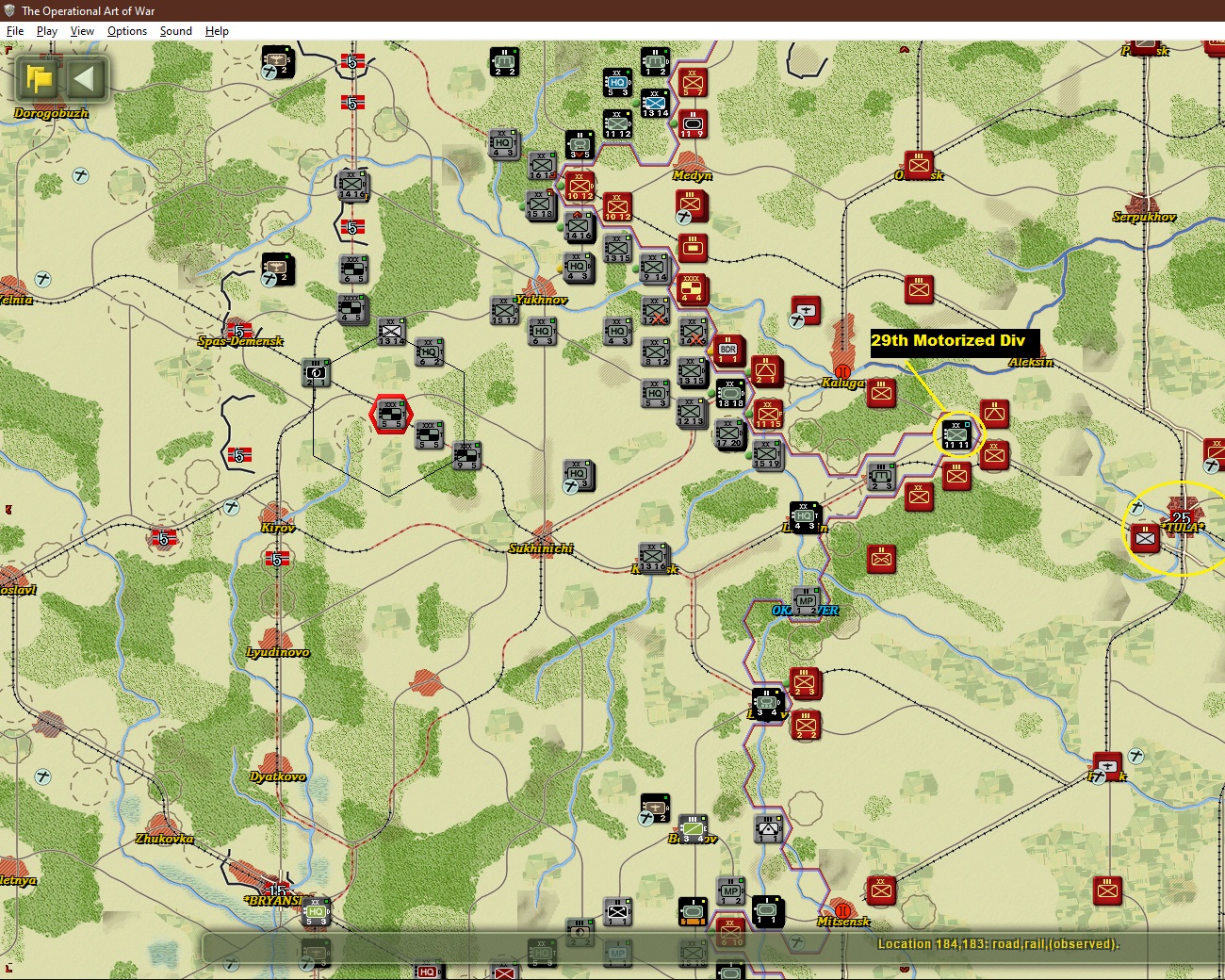This screenshot has height=980, width=1225.
Task: Click the Soviet air unit south of Tula
Action: click(x=1107, y=766)
